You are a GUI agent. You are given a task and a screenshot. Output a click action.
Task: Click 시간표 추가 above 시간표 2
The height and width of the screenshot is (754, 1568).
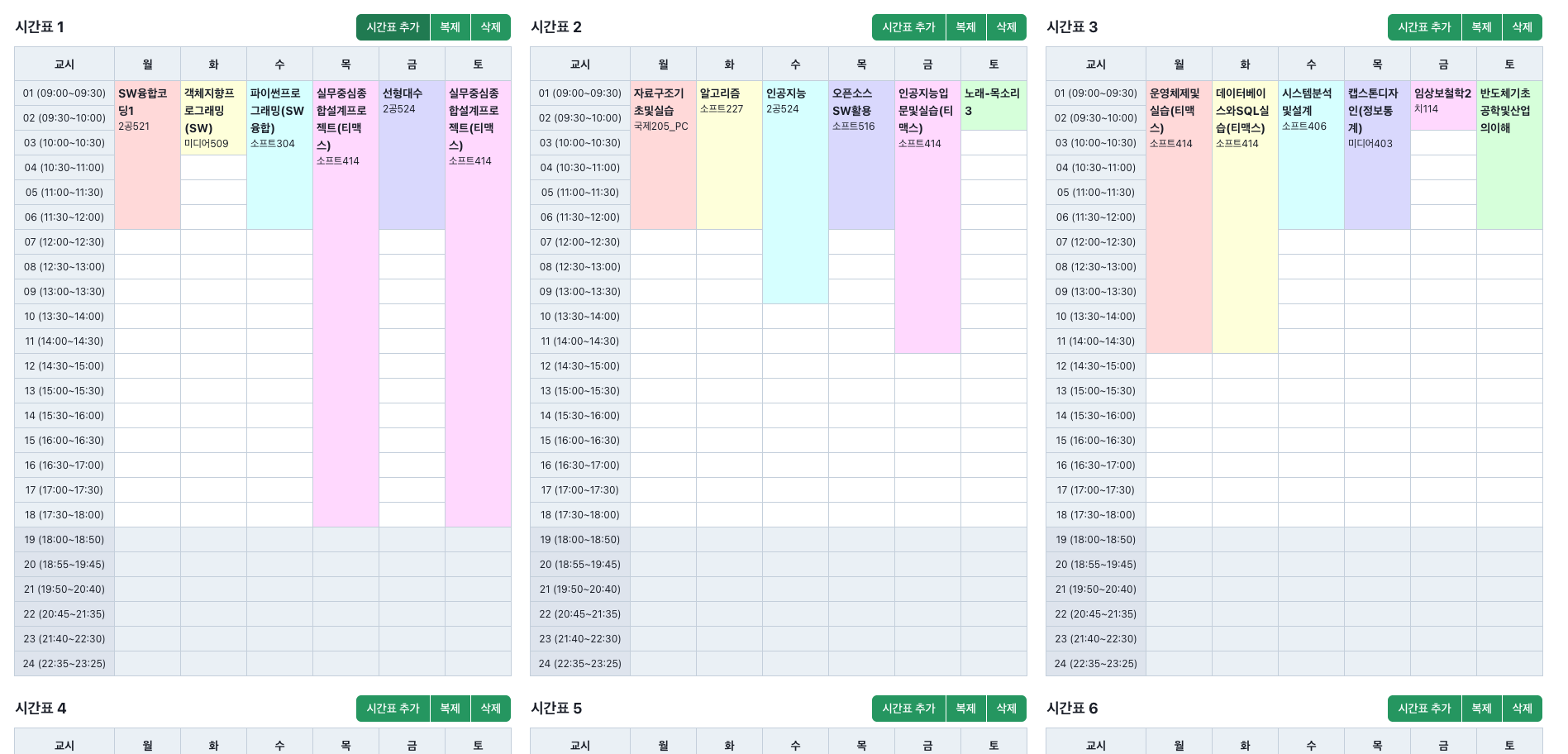pyautogui.click(x=908, y=27)
